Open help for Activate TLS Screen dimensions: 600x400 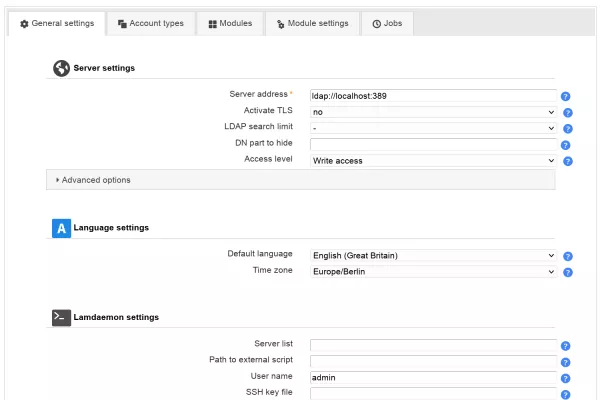567,113
